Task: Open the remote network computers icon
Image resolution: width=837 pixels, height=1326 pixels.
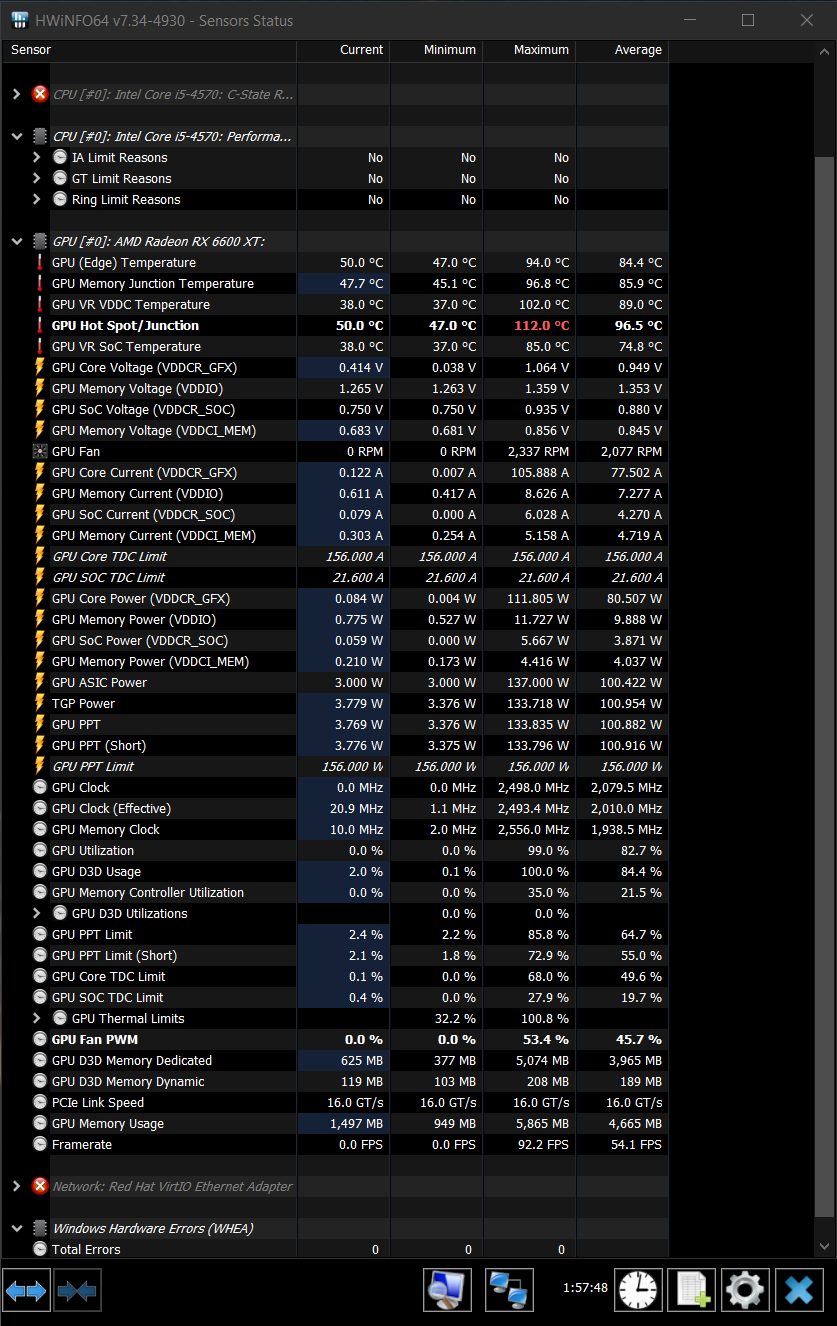Action: (x=509, y=1291)
